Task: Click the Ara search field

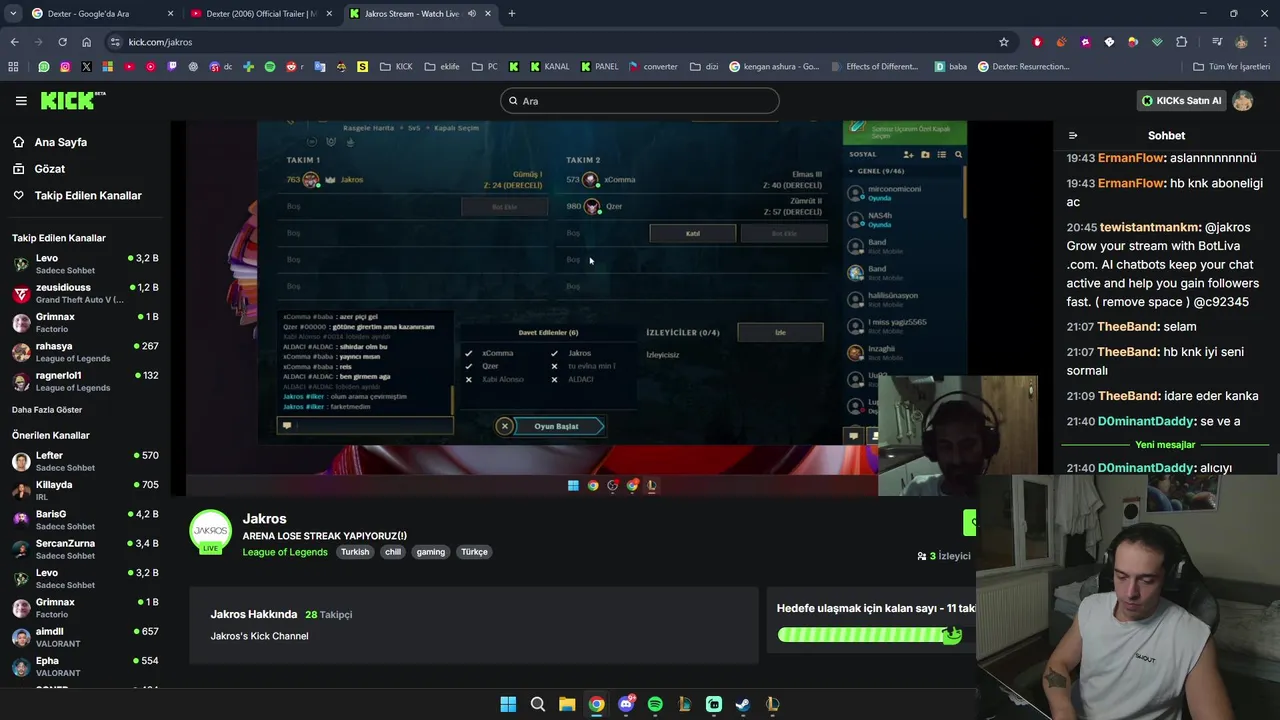Action: coord(640,101)
